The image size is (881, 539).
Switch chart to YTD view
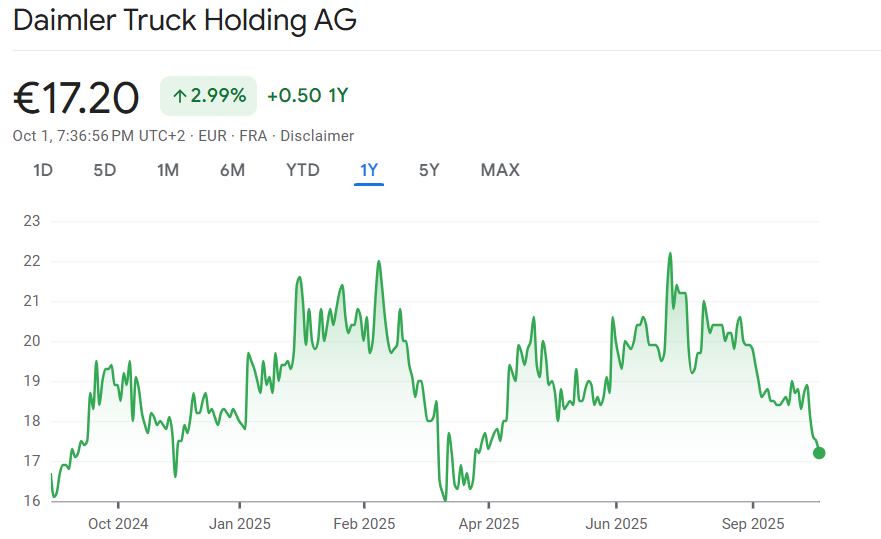[303, 170]
